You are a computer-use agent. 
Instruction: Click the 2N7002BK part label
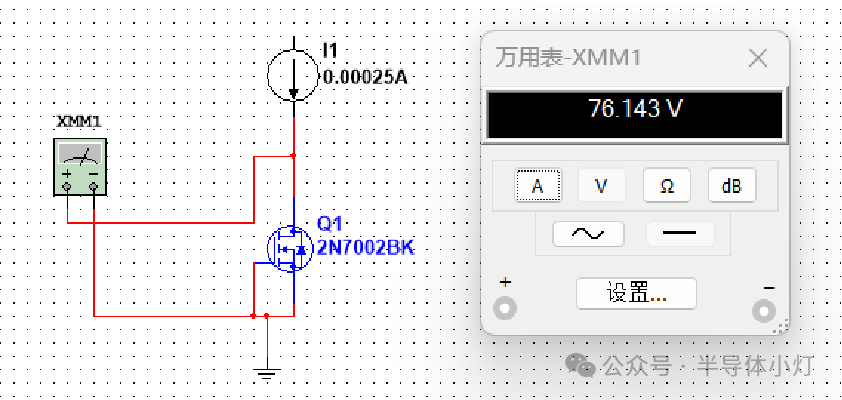[x=366, y=248]
